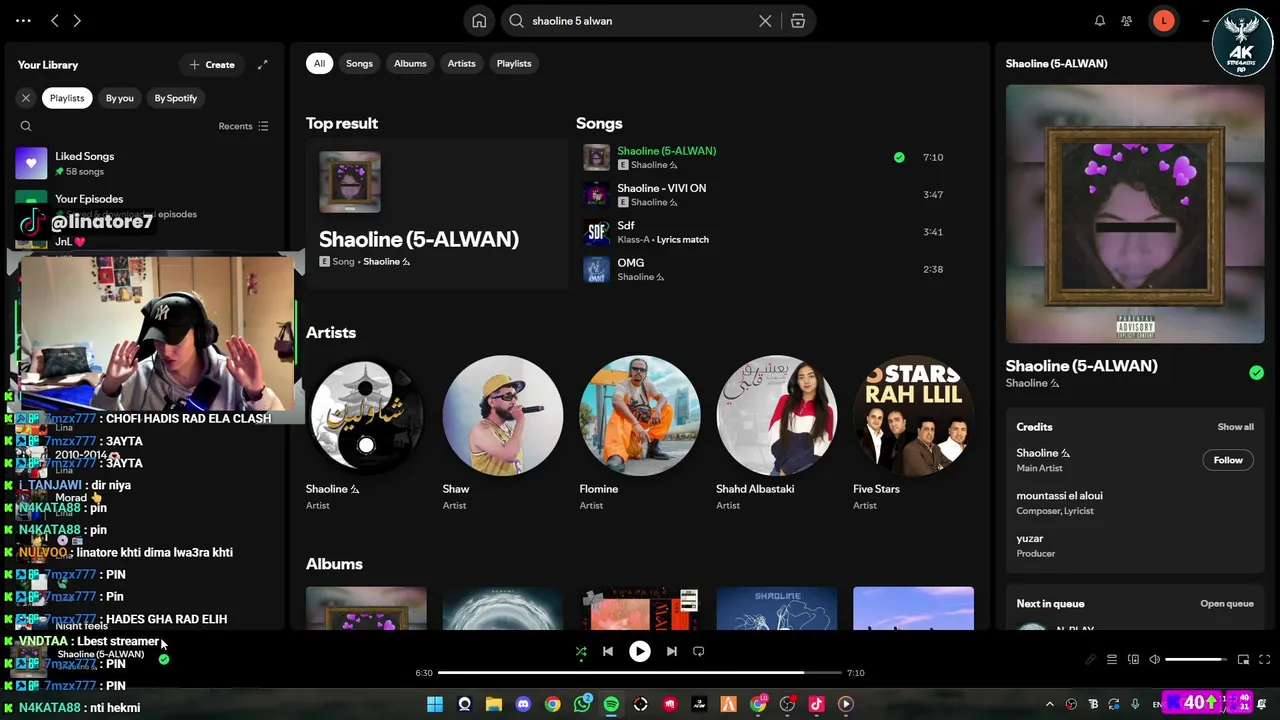Skip to the next track

[x=672, y=652]
